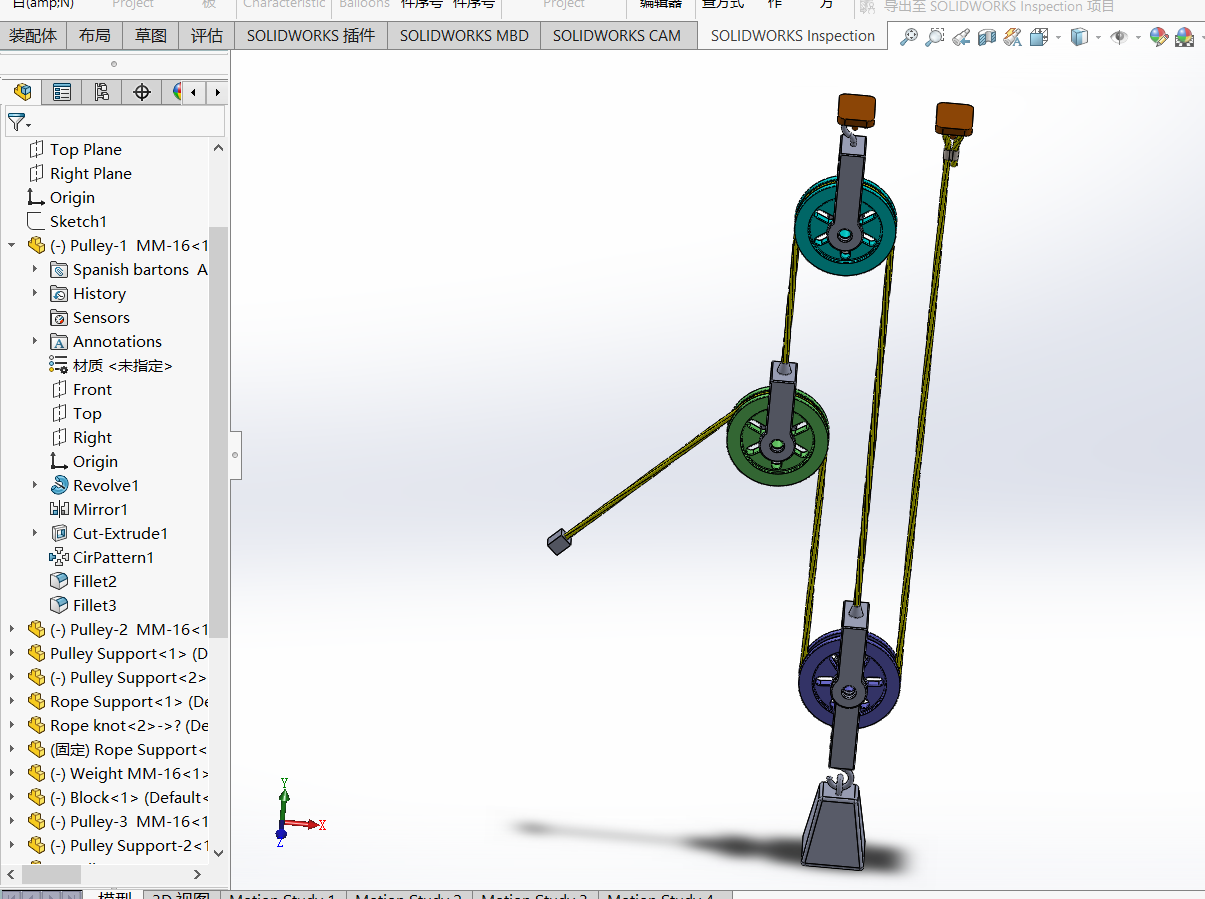Click the Previous View icon
Viewport: 1205px width, 899px height.
point(960,37)
